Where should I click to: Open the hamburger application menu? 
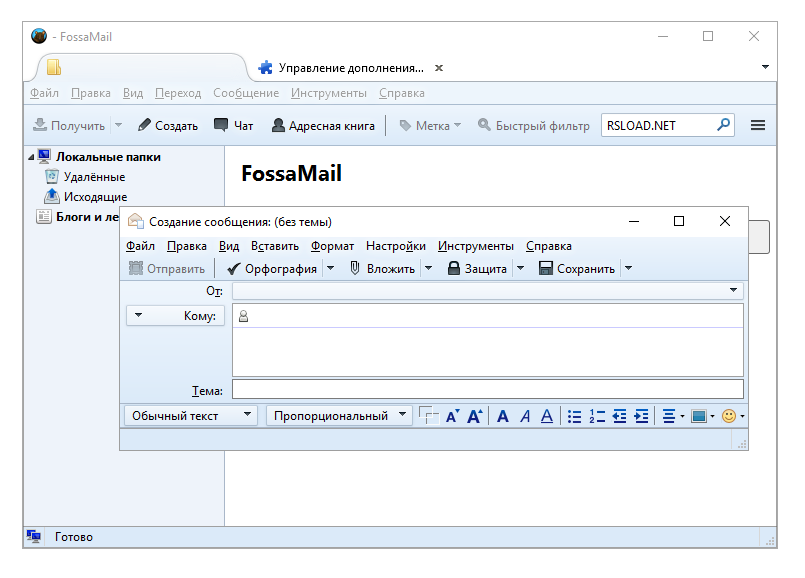[x=758, y=125]
